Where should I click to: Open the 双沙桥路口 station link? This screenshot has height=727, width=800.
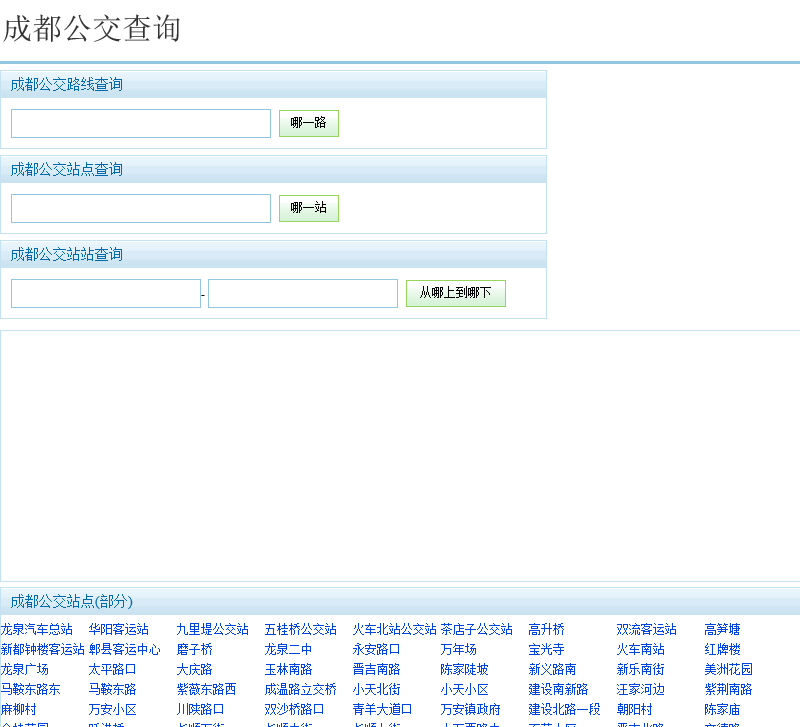pyautogui.click(x=294, y=710)
